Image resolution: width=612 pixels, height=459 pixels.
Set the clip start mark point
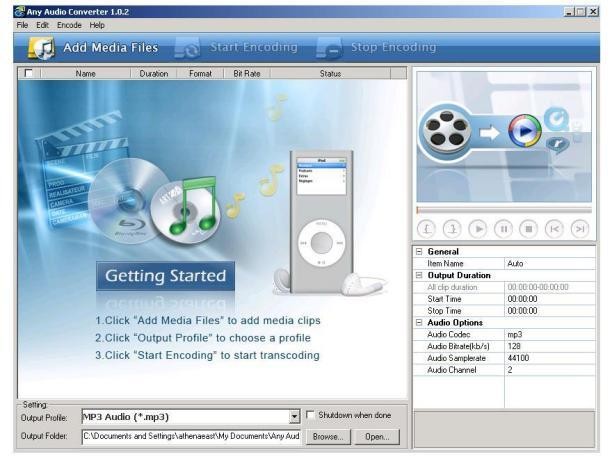[x=427, y=229]
